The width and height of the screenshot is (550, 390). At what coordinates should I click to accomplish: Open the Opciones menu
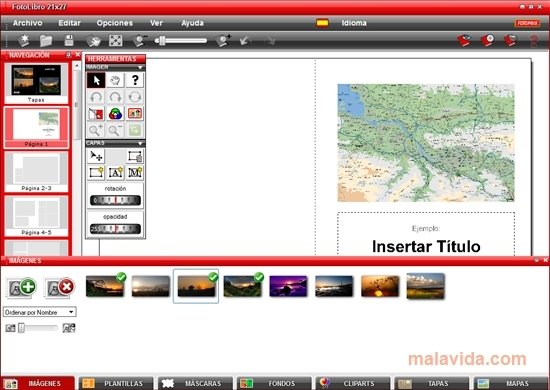[x=115, y=23]
